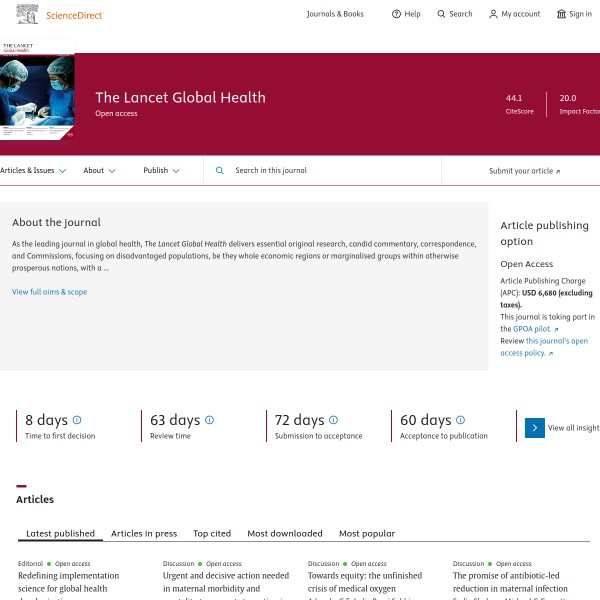Click View full aims & scope link
This screenshot has width=600, height=600.
tap(50, 292)
